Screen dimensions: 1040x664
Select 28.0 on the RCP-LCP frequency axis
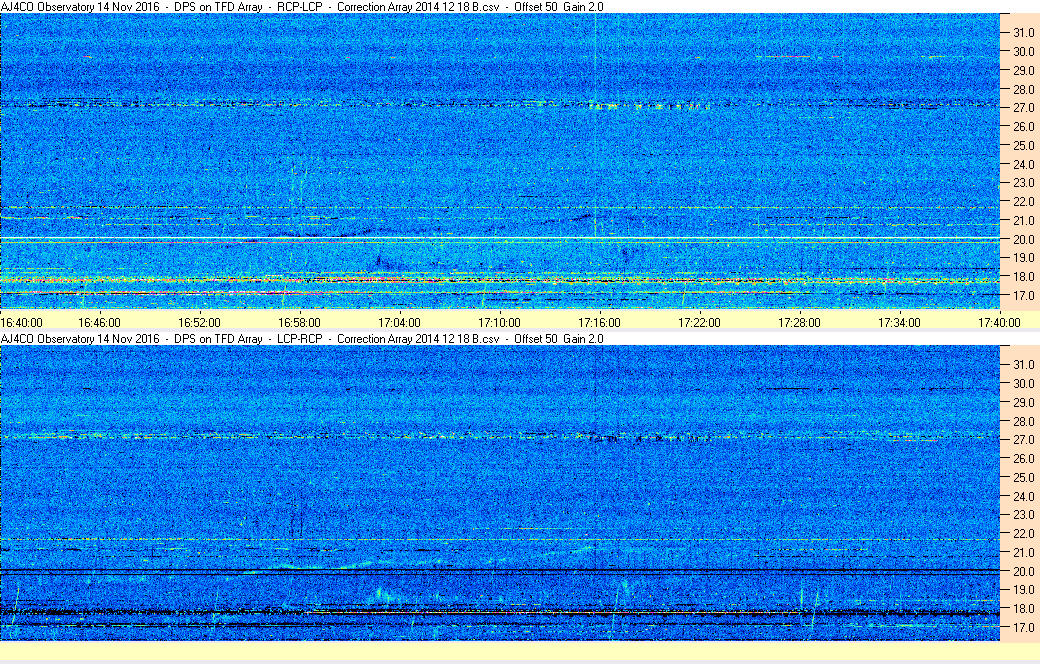1023,89
